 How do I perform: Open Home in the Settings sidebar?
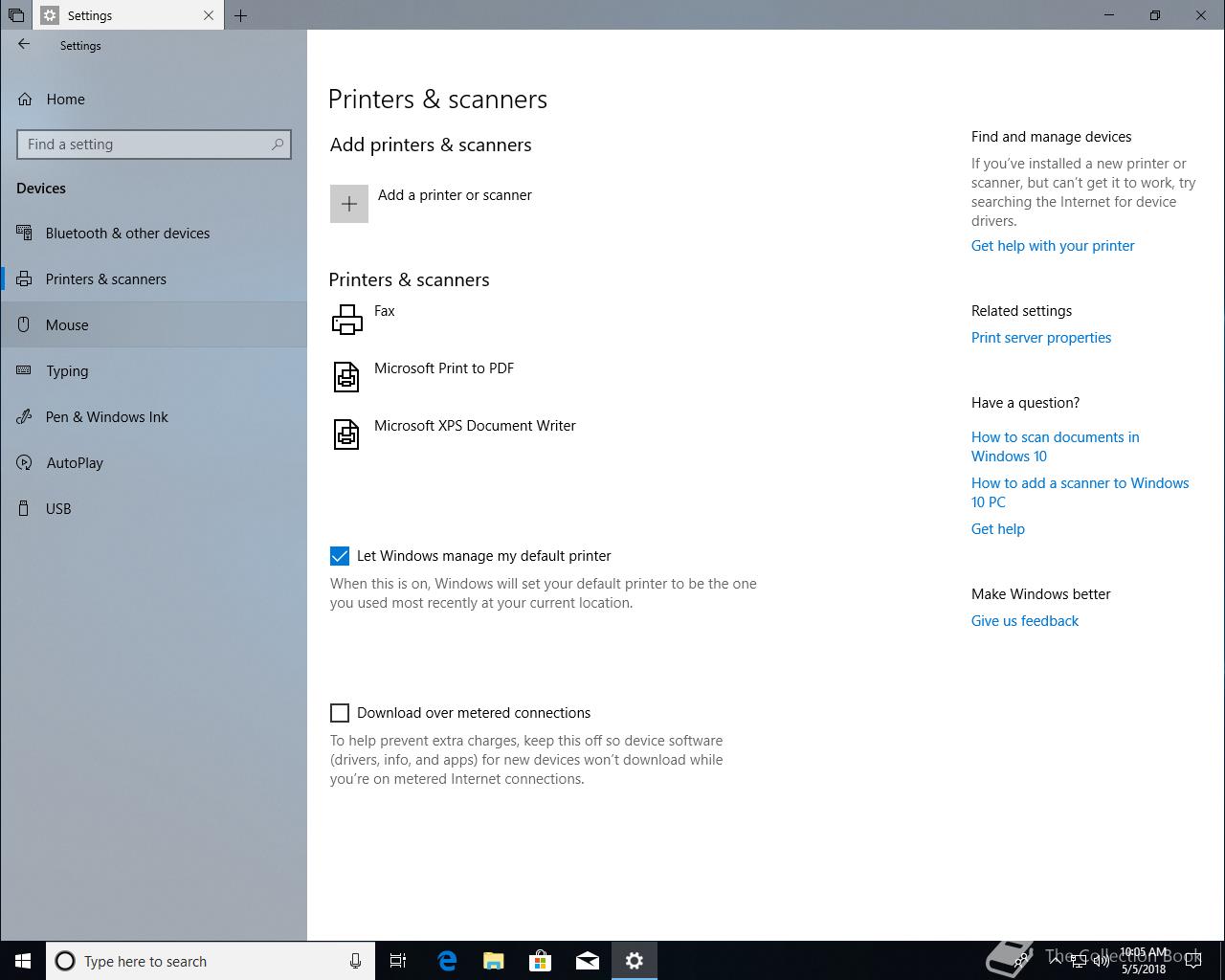153,100
